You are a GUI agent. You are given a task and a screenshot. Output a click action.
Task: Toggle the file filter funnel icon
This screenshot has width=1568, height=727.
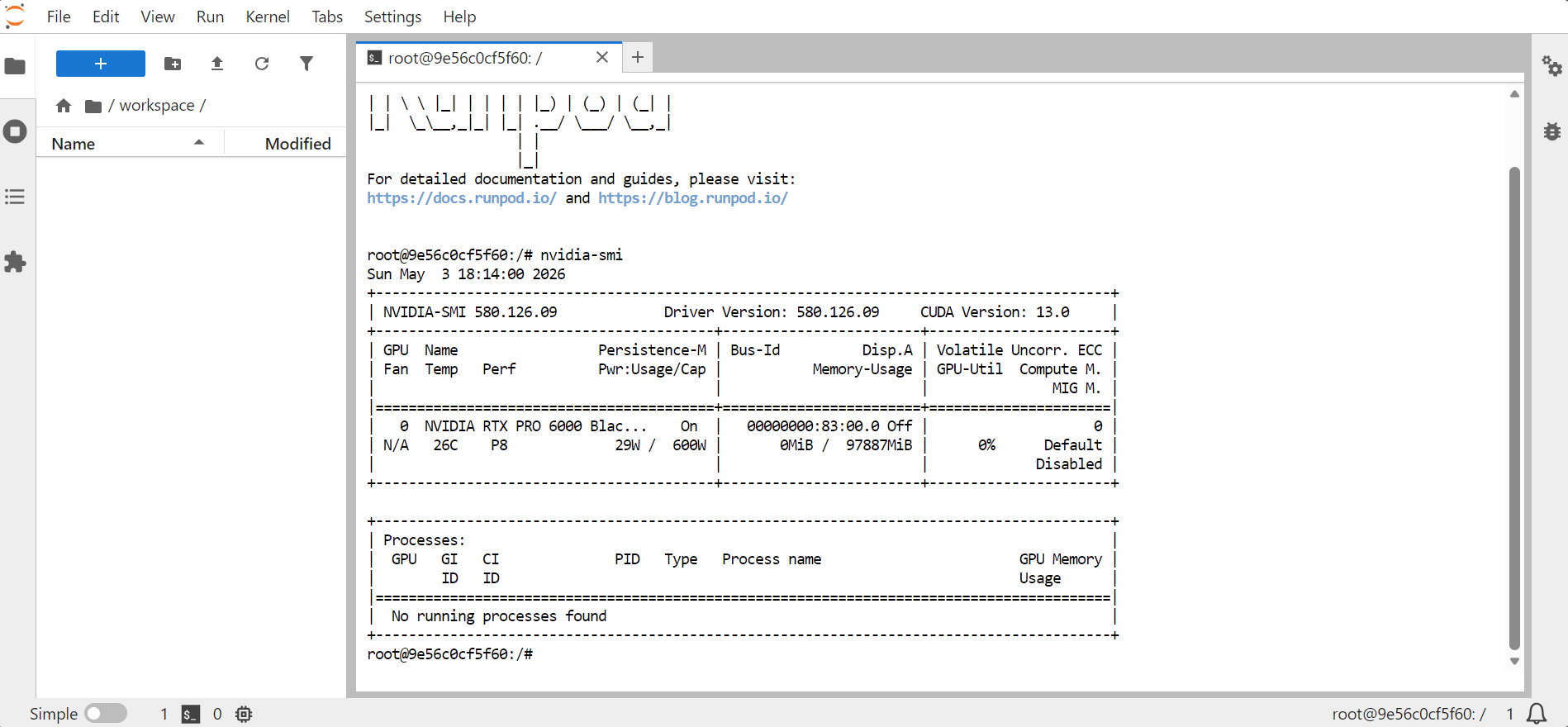(x=306, y=64)
